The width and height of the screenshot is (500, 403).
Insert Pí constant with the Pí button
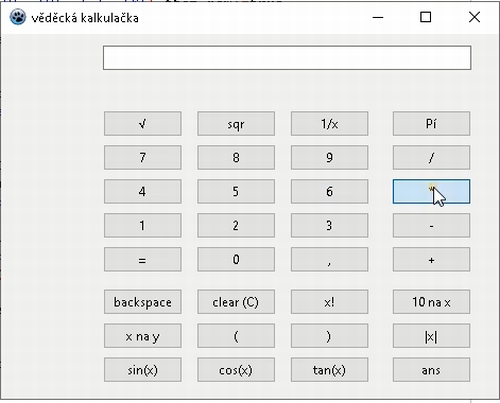[431, 124]
